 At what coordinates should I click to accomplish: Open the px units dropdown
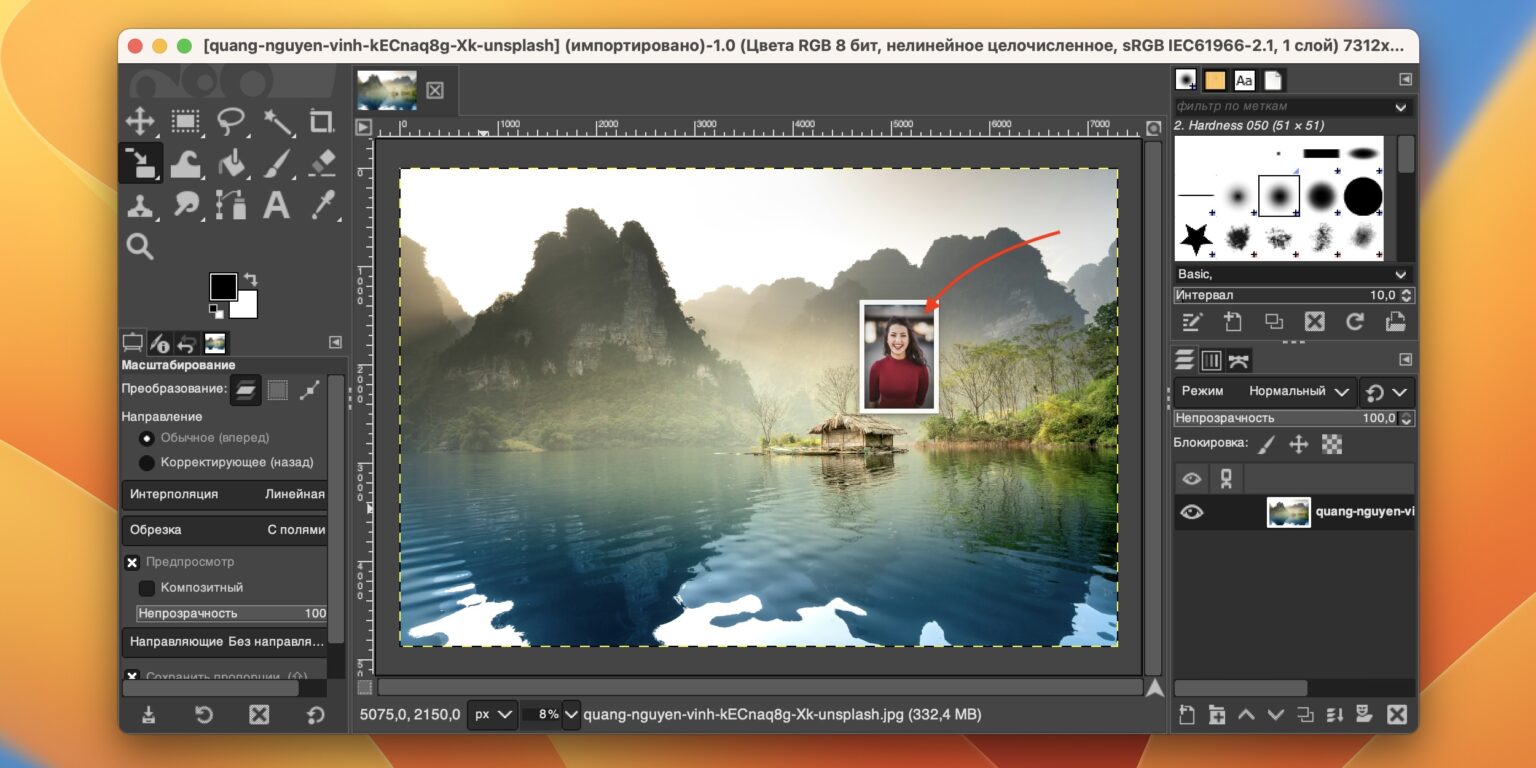pos(493,714)
